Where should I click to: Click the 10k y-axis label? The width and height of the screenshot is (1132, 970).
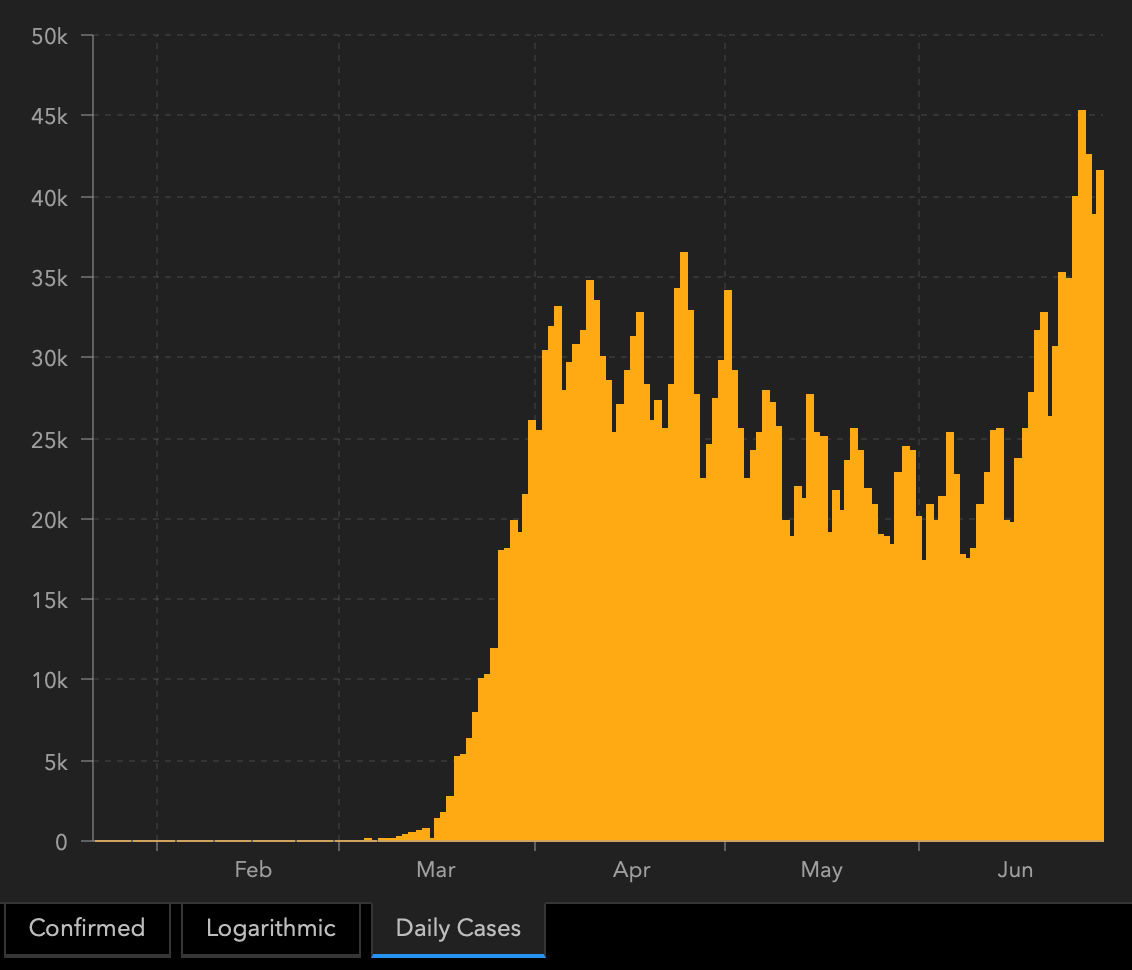tap(49, 681)
